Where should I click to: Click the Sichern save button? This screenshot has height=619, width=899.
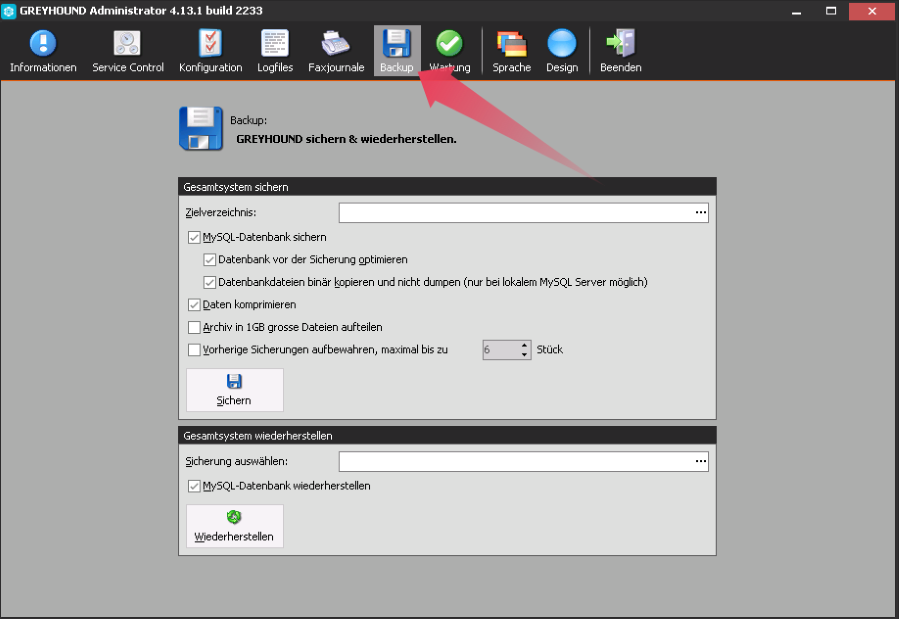pyautogui.click(x=234, y=390)
